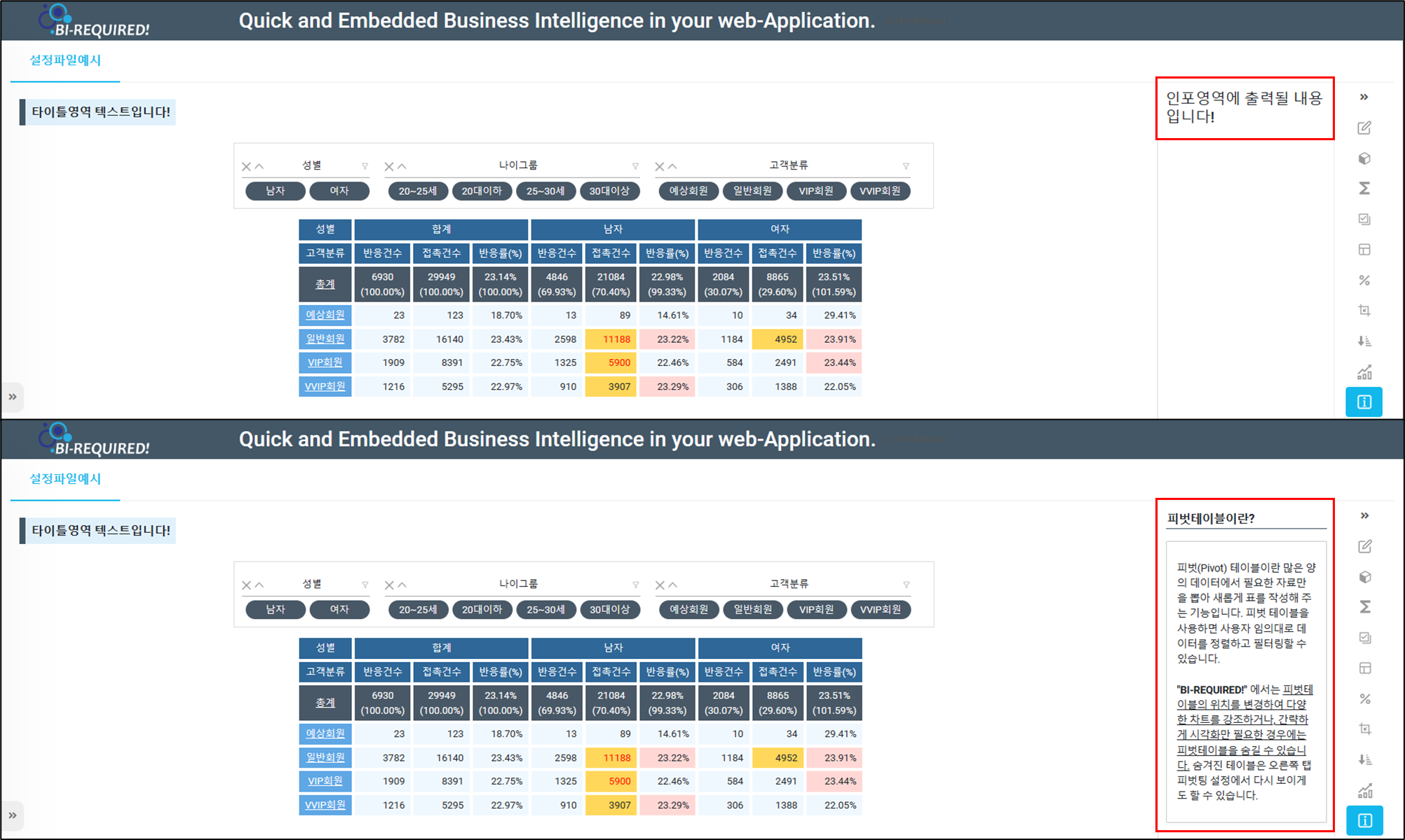Viewport: 1405px width, 840px height.
Task: Open the table layout icon in lower screen sidebar
Action: point(1365,668)
